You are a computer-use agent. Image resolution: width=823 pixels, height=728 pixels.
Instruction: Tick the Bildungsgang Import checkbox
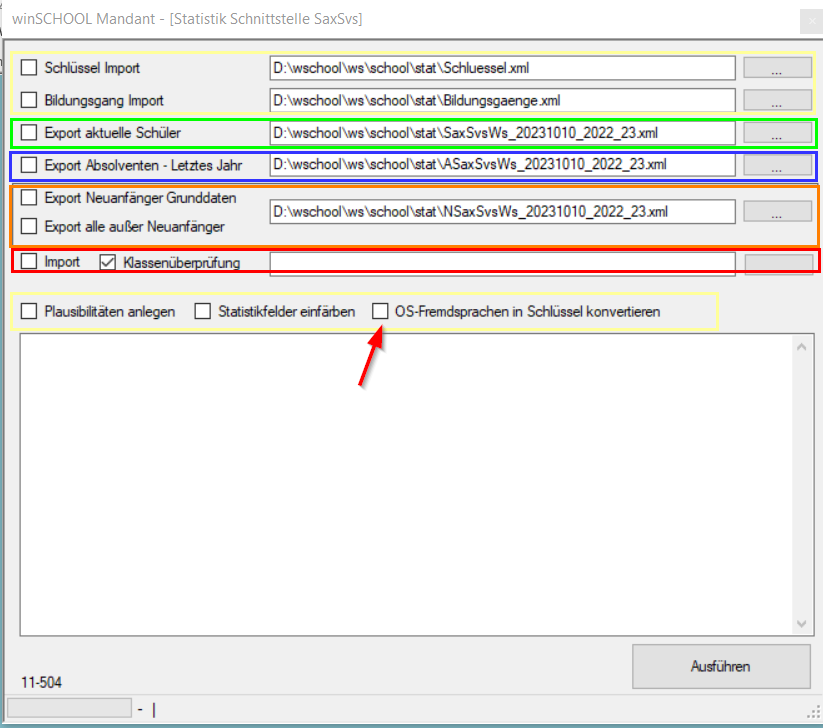[x=29, y=101]
